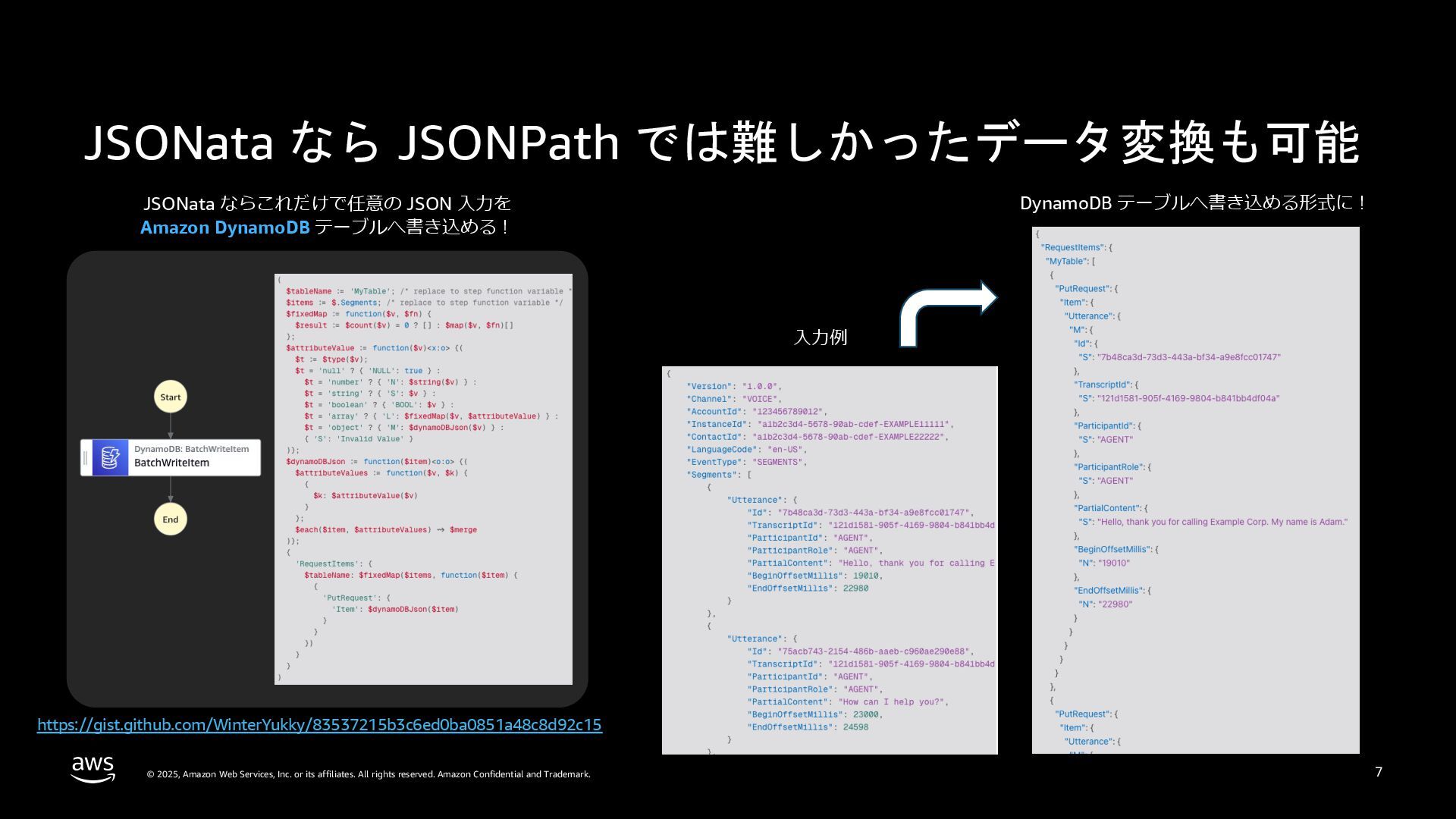Image resolution: width=1456 pixels, height=819 pixels.
Task: Click the slide title about JSONata data conversion
Action: pos(722,143)
